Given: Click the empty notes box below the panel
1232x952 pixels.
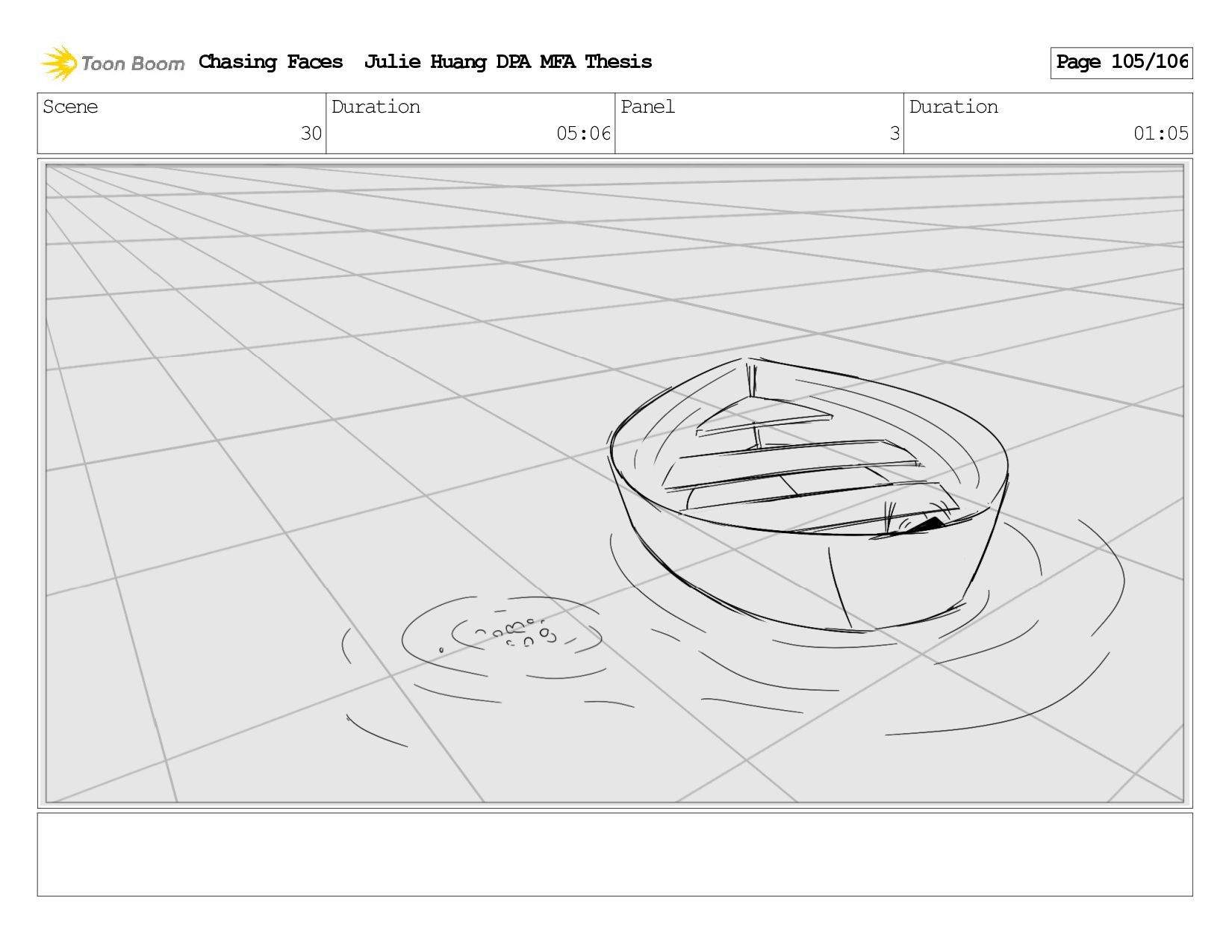Looking at the screenshot, I should pyautogui.click(x=615, y=854).
